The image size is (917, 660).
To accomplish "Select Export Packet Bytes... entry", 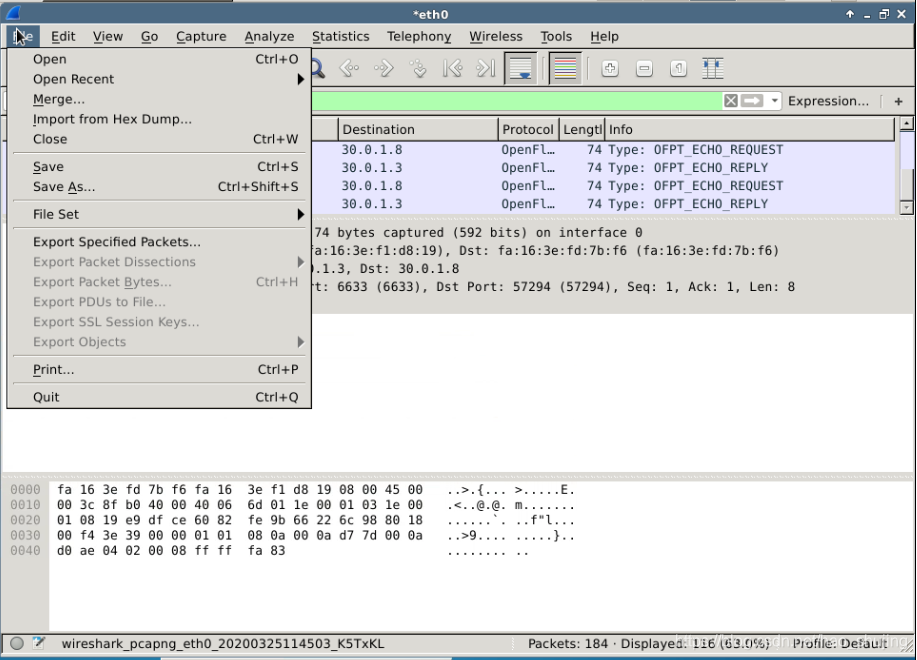I will coord(159,281).
